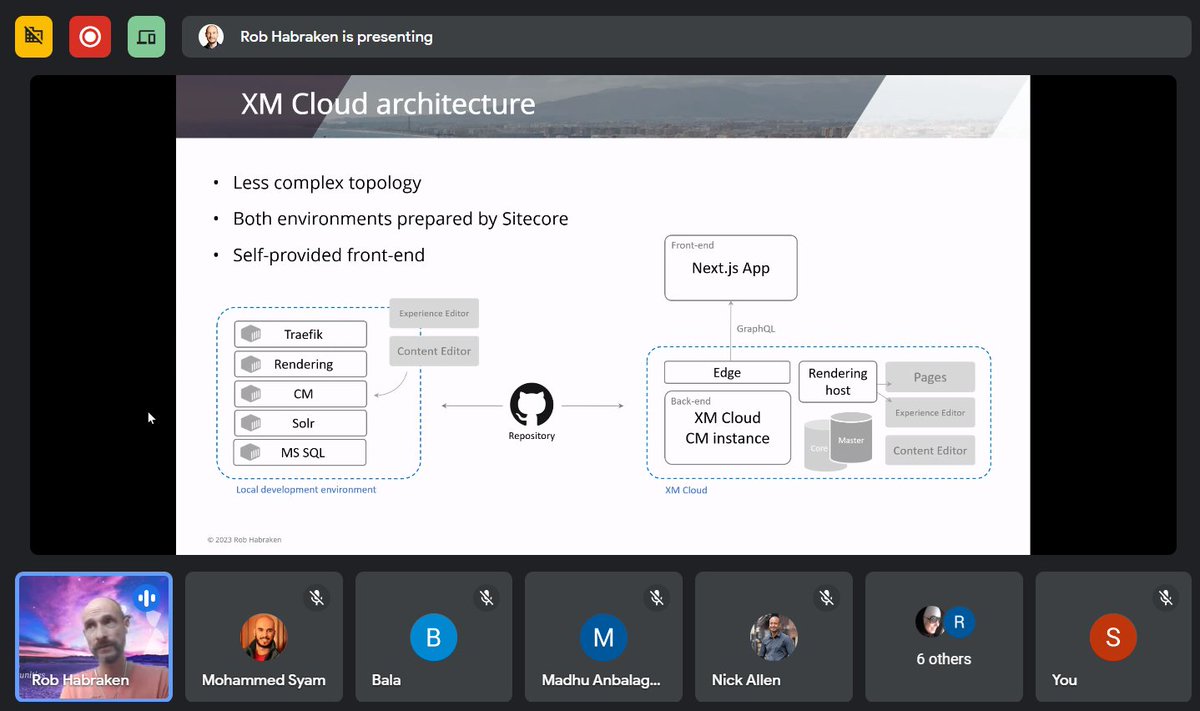This screenshot has width=1200, height=711.
Task: Click Rob Habraken's blue audio activity indicator
Action: click(145, 597)
